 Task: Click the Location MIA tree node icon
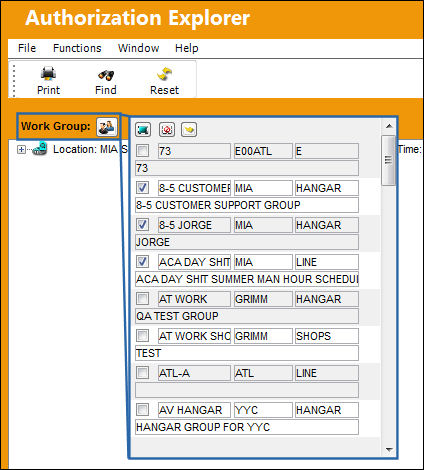tap(40, 149)
